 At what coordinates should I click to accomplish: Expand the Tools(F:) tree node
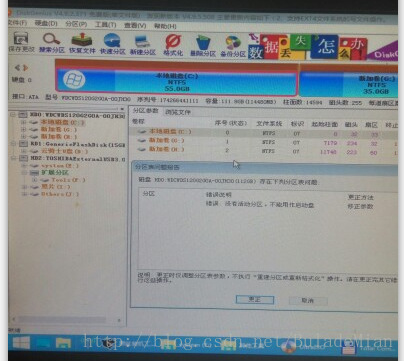tap(34, 180)
